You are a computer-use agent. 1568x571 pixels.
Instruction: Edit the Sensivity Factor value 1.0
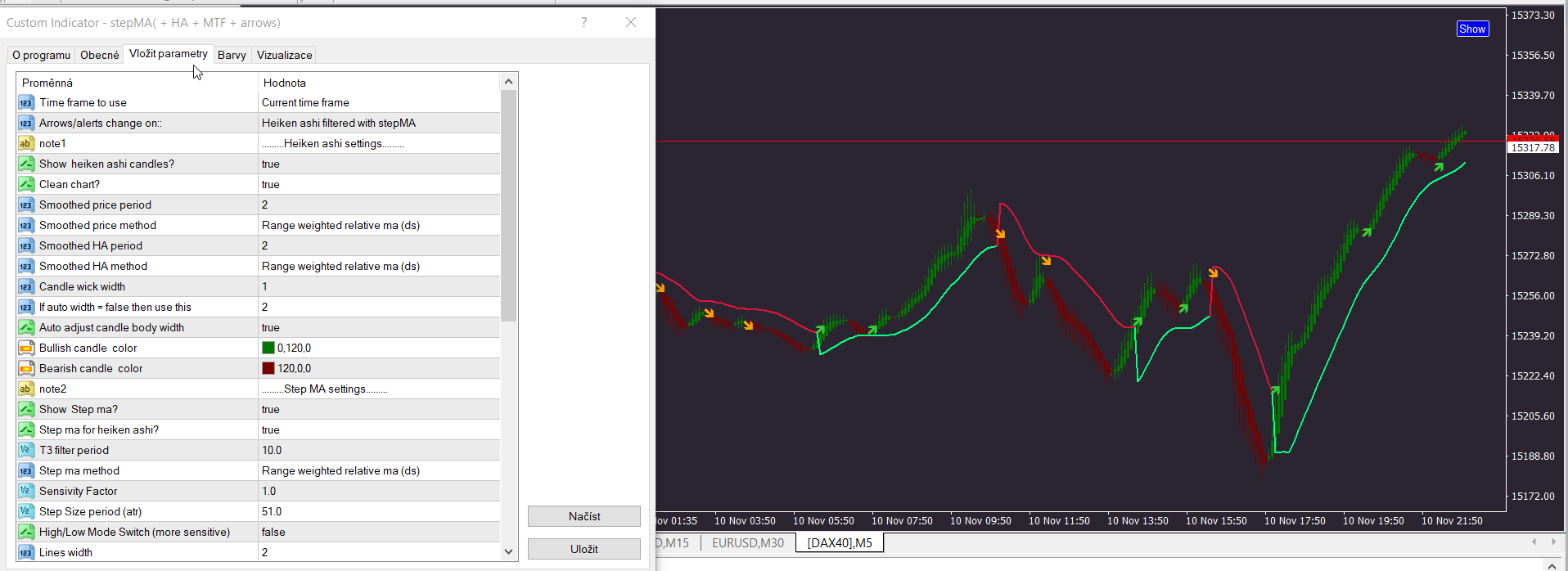379,491
